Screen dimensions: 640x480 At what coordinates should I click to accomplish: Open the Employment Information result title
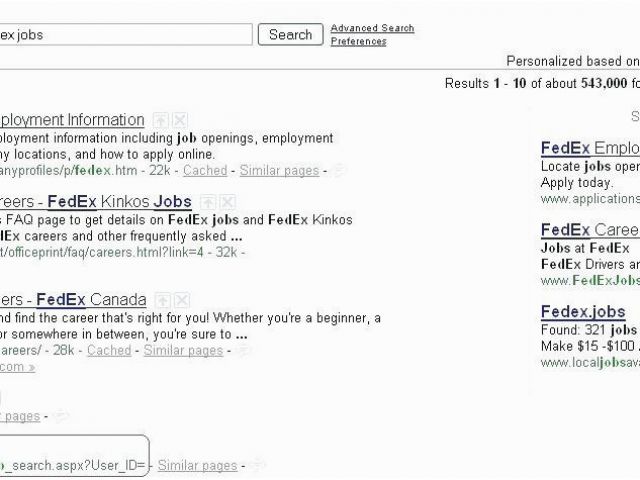point(72,120)
